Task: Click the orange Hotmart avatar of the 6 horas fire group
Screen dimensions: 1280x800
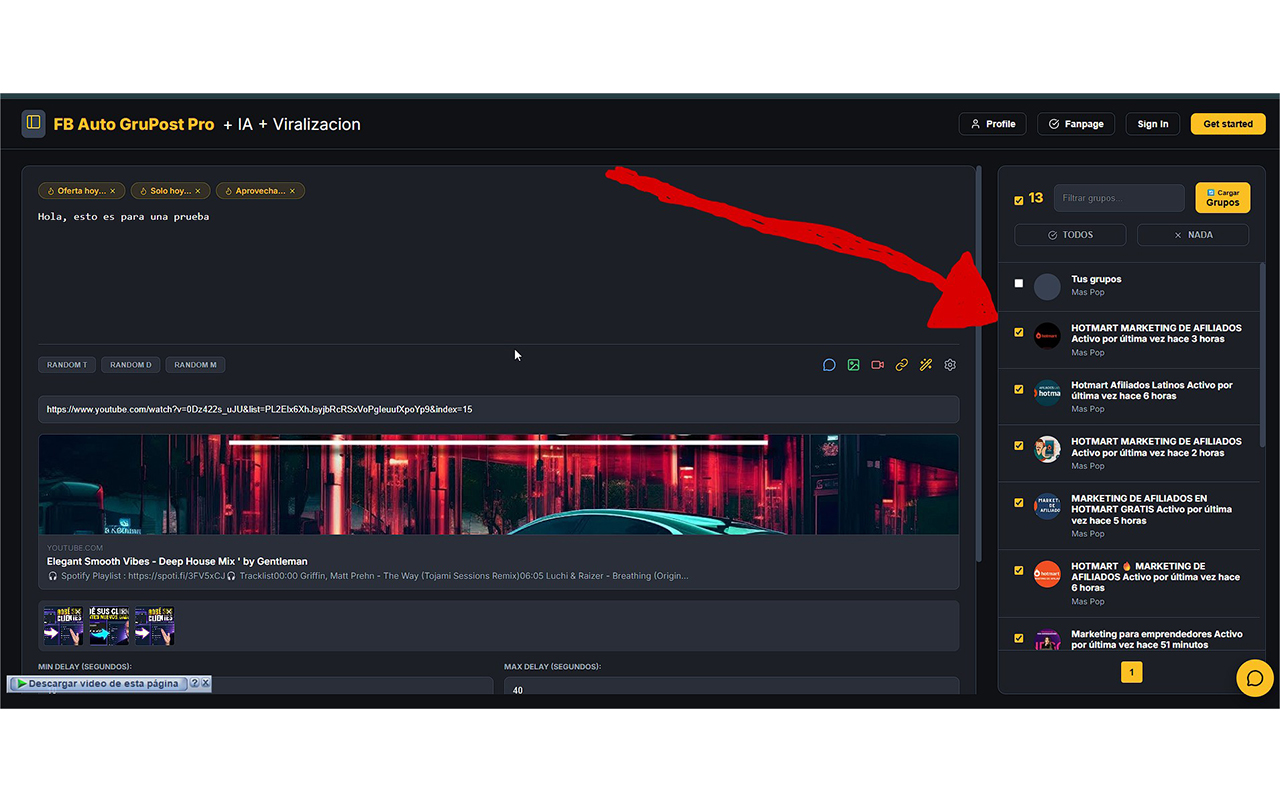Action: 1047,574
